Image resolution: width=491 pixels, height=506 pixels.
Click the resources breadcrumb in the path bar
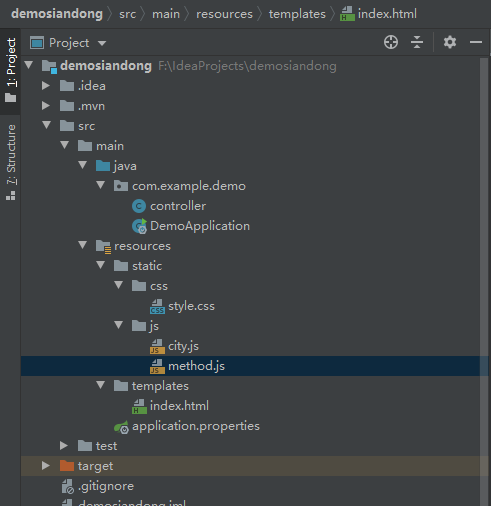pos(224,14)
